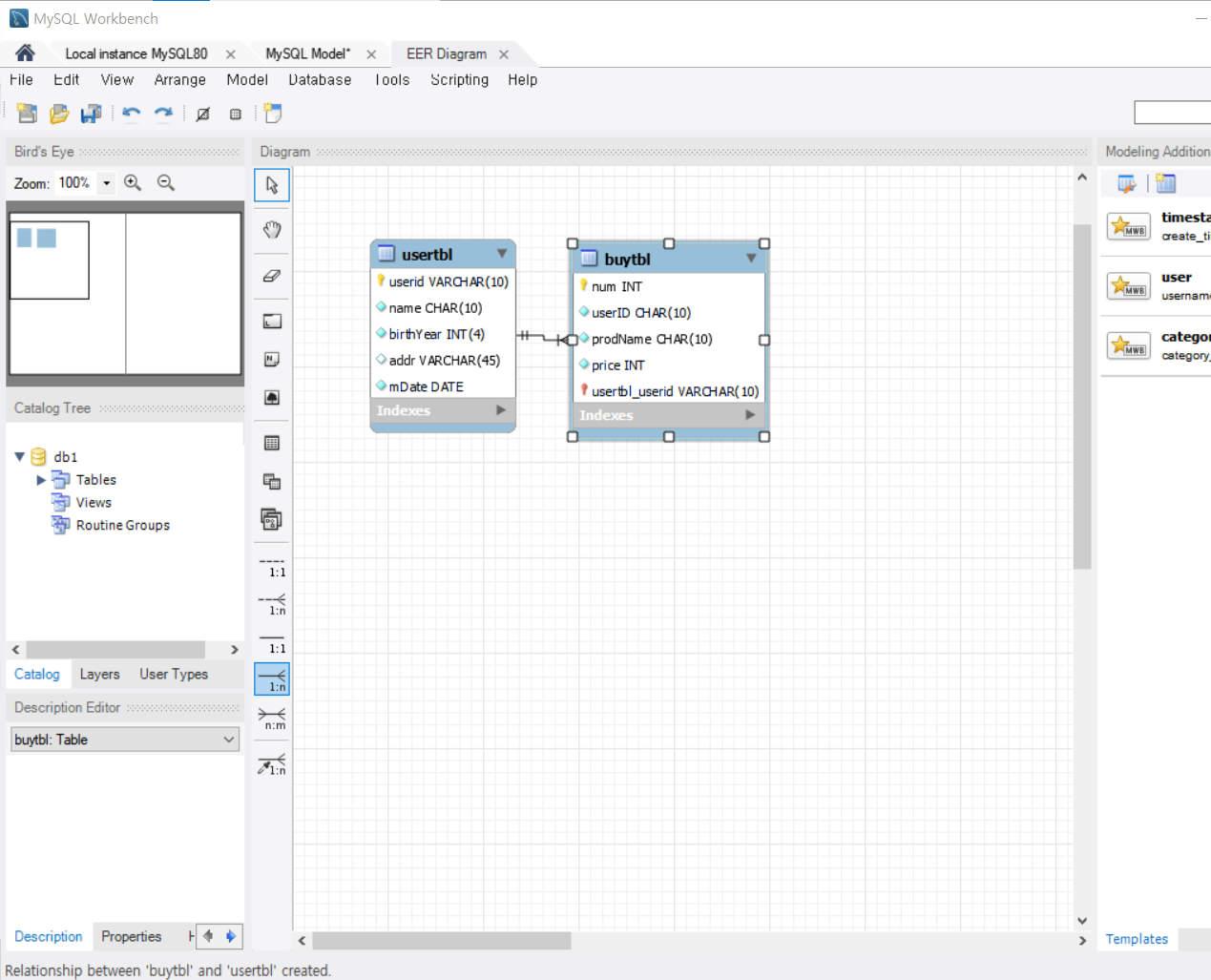Expand the Tables tree node
The image size is (1211, 980).
[x=41, y=479]
